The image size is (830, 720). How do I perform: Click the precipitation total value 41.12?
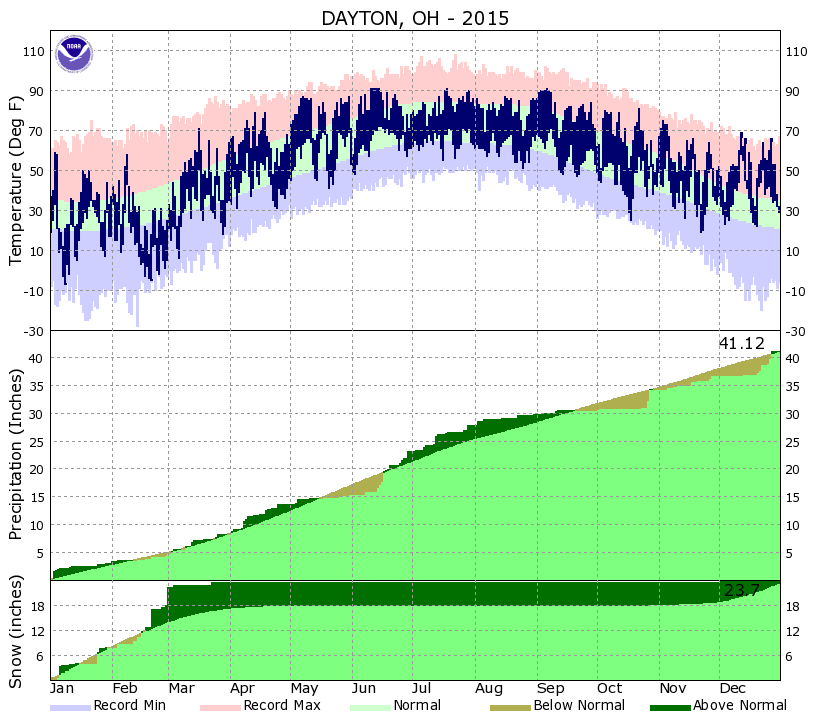742,344
